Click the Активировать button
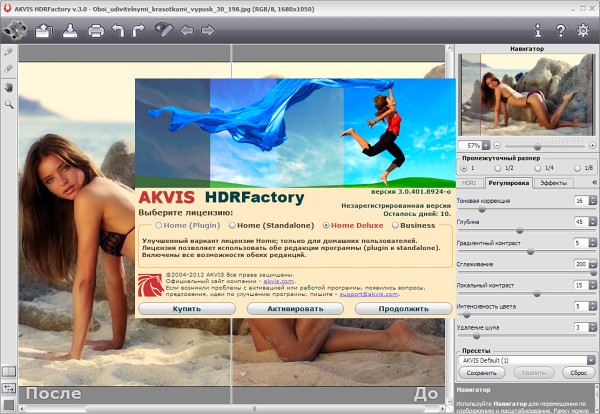This screenshot has width=600, height=414. (x=295, y=308)
